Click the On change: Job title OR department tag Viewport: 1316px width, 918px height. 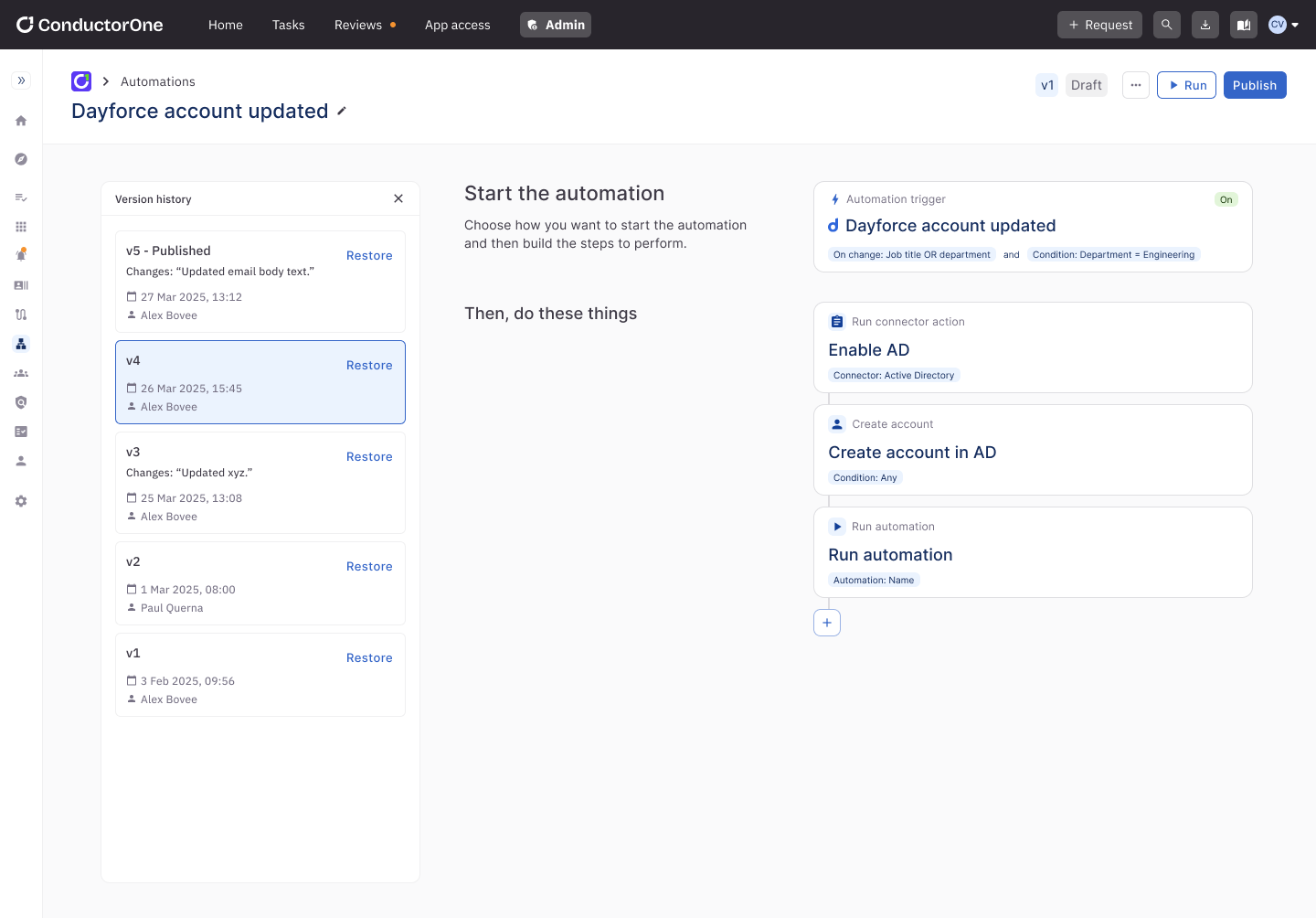912,254
